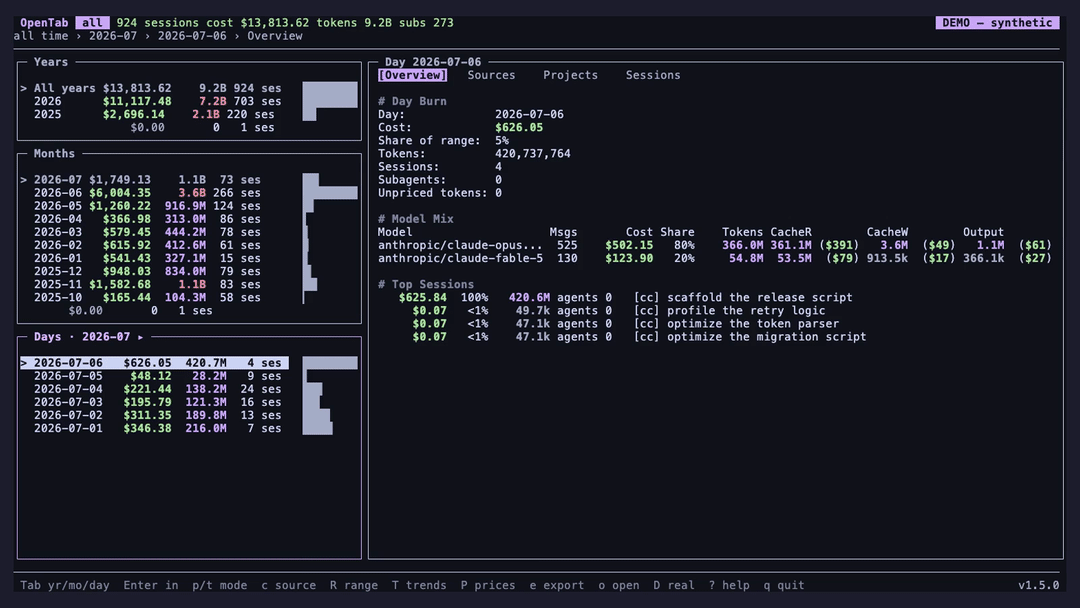
Task: Click the 'p/t mode' footer shortcut
Action: pyautogui.click(x=220, y=585)
